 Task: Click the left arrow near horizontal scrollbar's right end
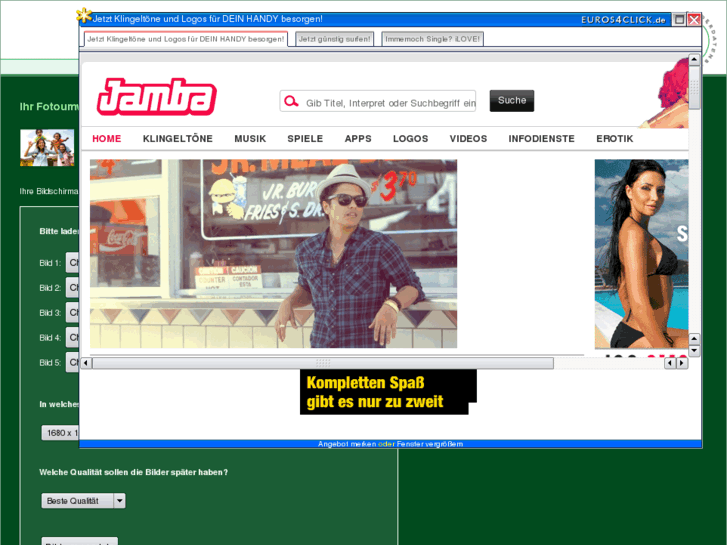(x=670, y=363)
